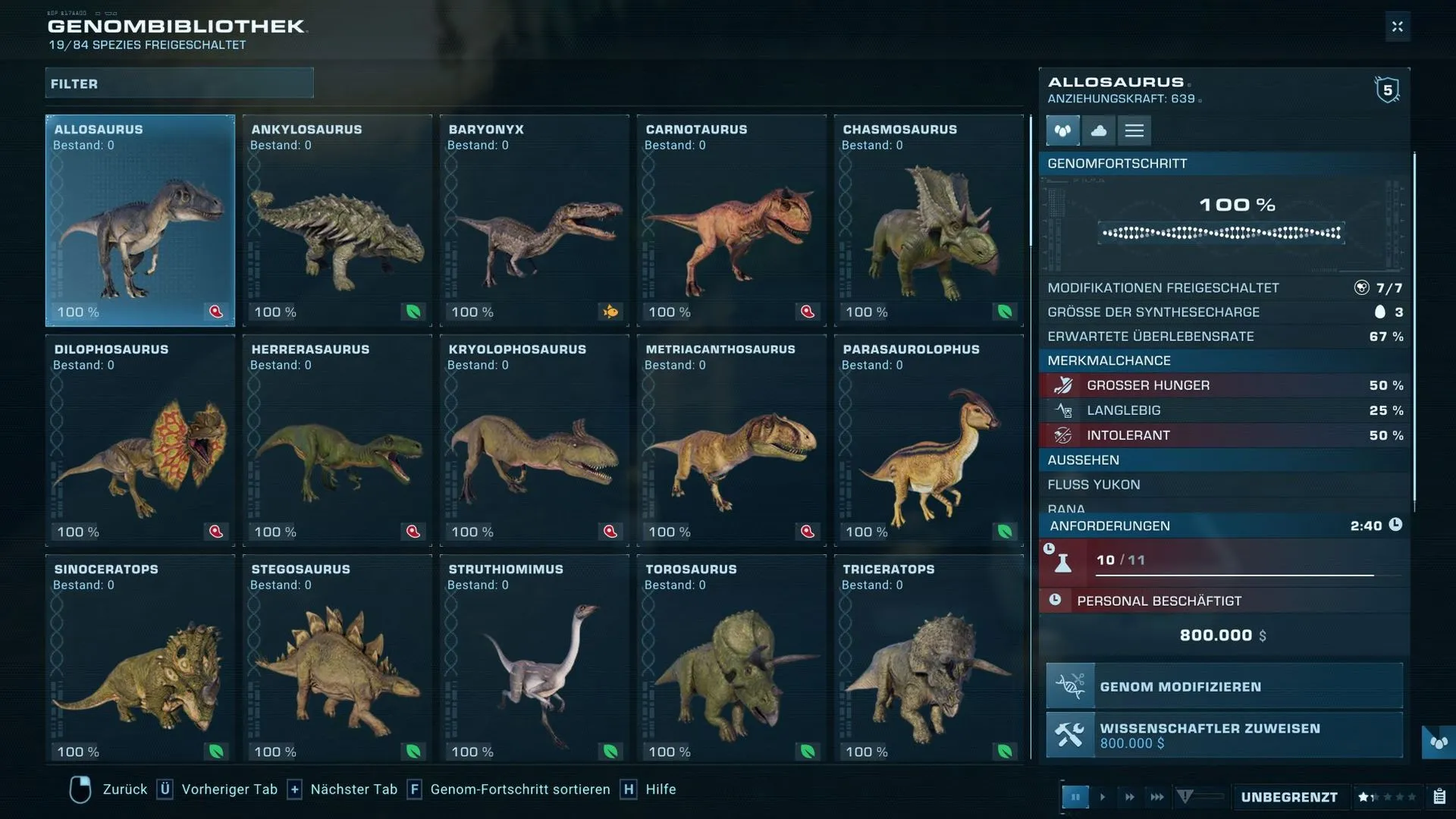Open the Filter dropdown field
The height and width of the screenshot is (819, 1456).
click(179, 83)
